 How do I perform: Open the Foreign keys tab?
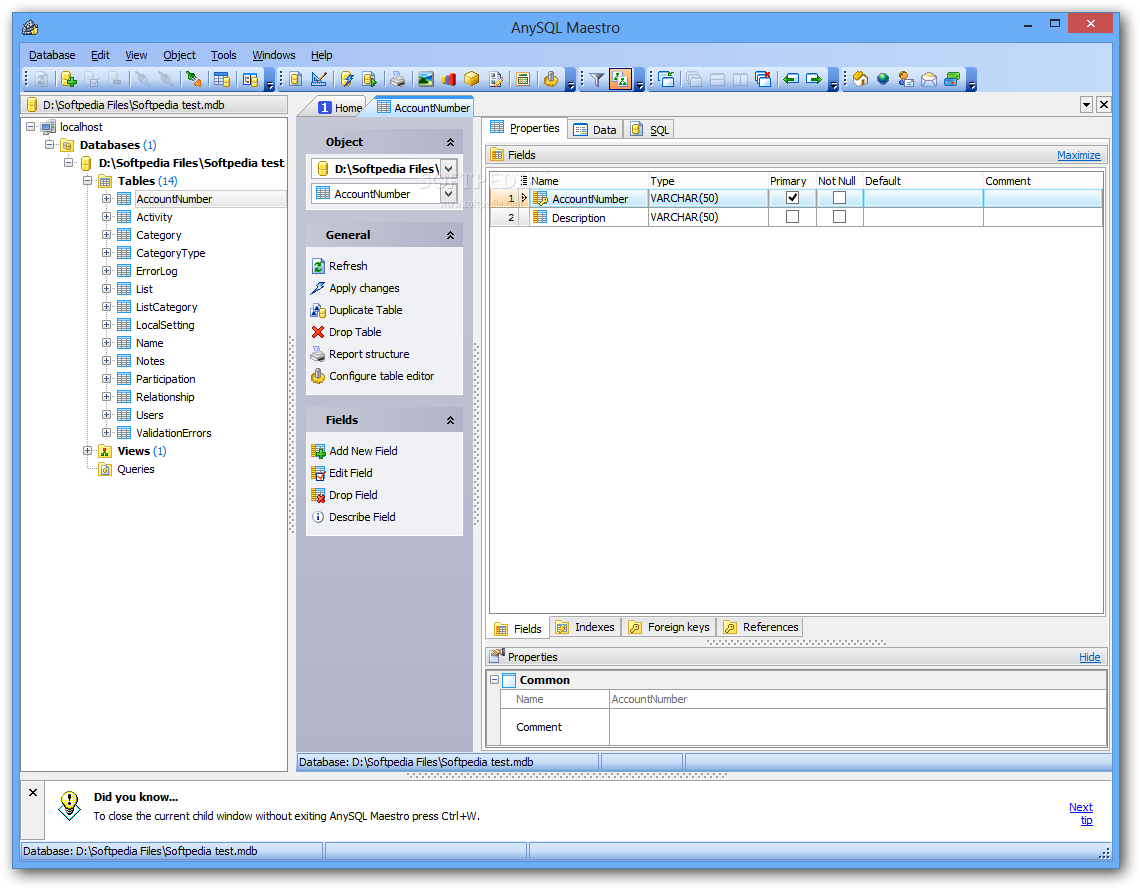click(x=669, y=627)
